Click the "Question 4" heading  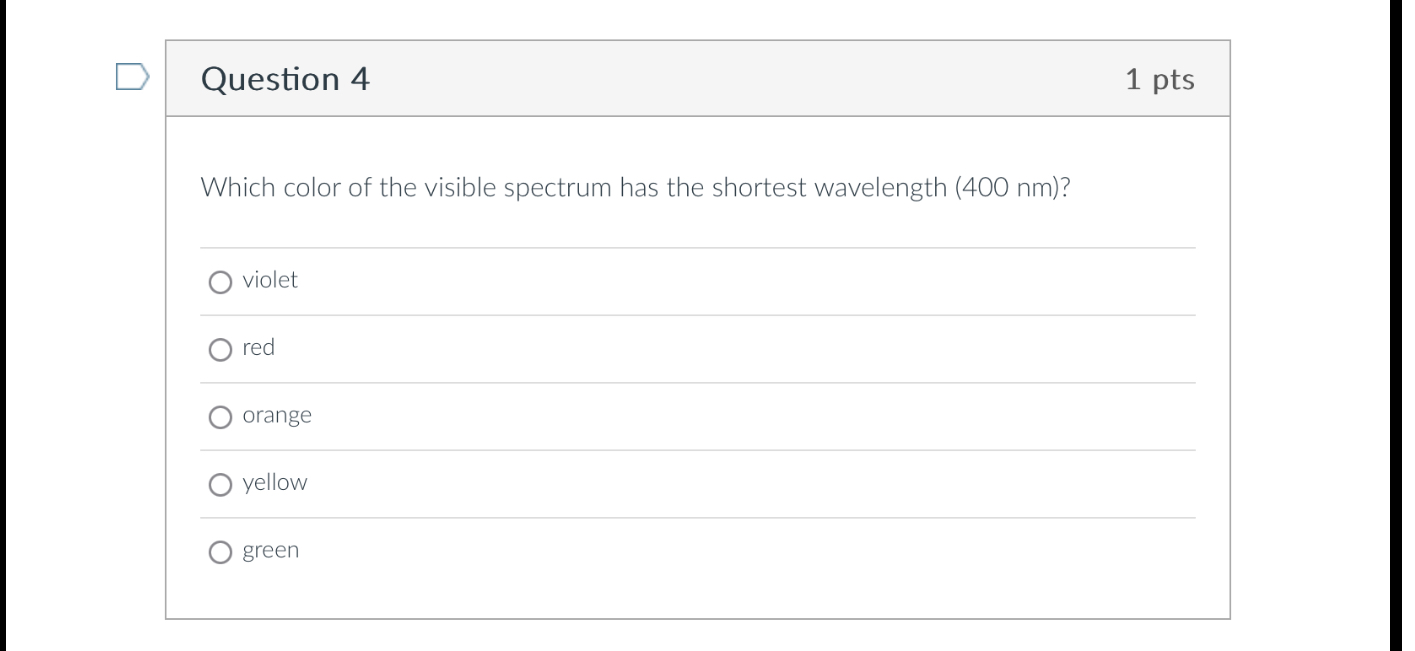(x=285, y=79)
